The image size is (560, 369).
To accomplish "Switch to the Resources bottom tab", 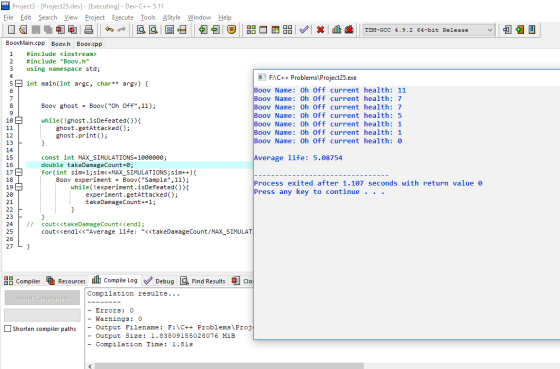I will tap(66, 281).
